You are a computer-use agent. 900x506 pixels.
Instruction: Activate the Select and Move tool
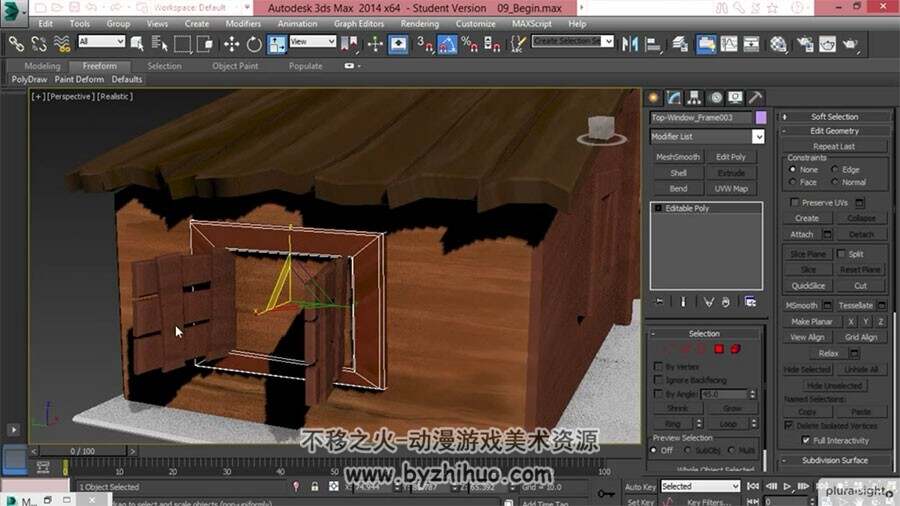pos(231,44)
